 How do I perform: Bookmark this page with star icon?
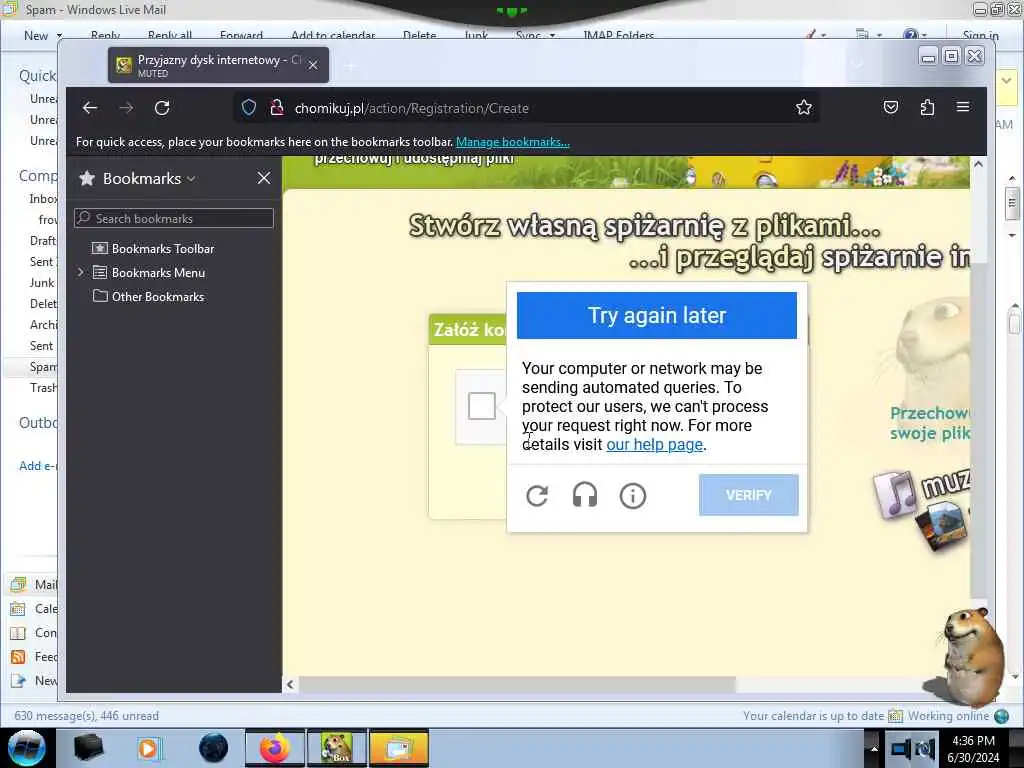point(804,108)
